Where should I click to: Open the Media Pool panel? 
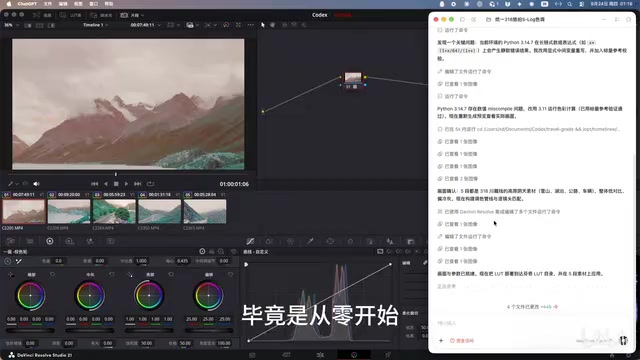click(101, 15)
